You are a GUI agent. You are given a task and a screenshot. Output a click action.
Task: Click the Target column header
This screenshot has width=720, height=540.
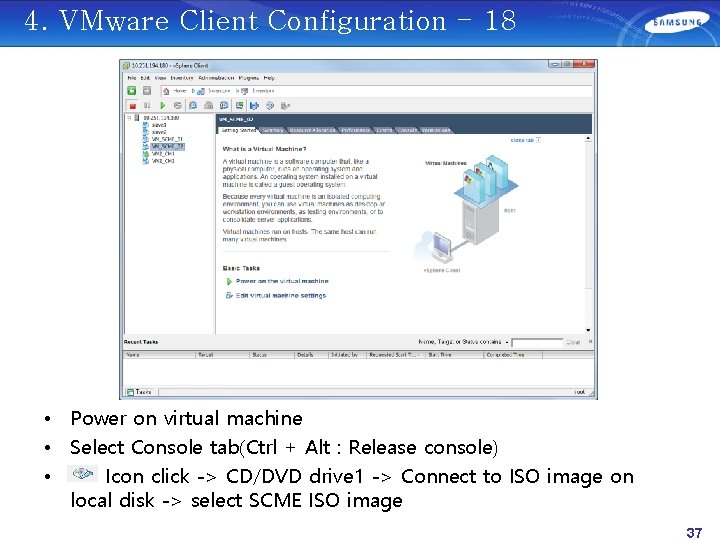coord(223,355)
